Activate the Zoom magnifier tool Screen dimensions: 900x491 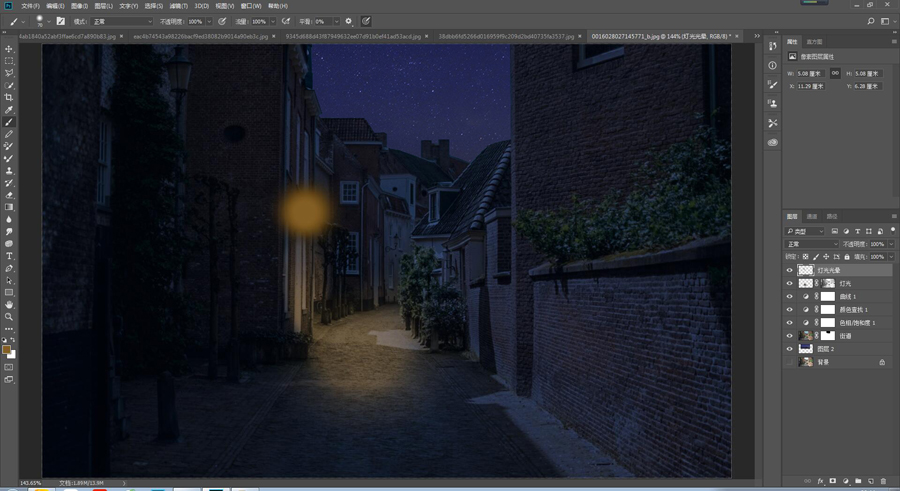tap(9, 316)
